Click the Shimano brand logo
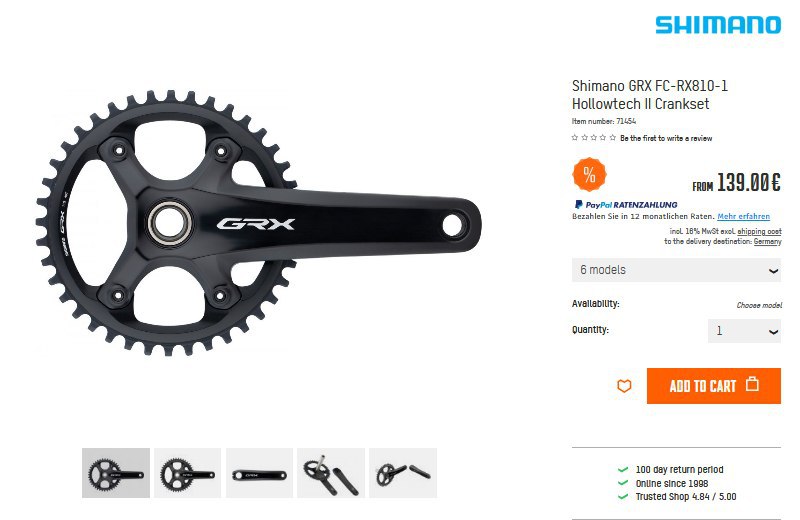The height and width of the screenshot is (520, 800). click(x=718, y=24)
